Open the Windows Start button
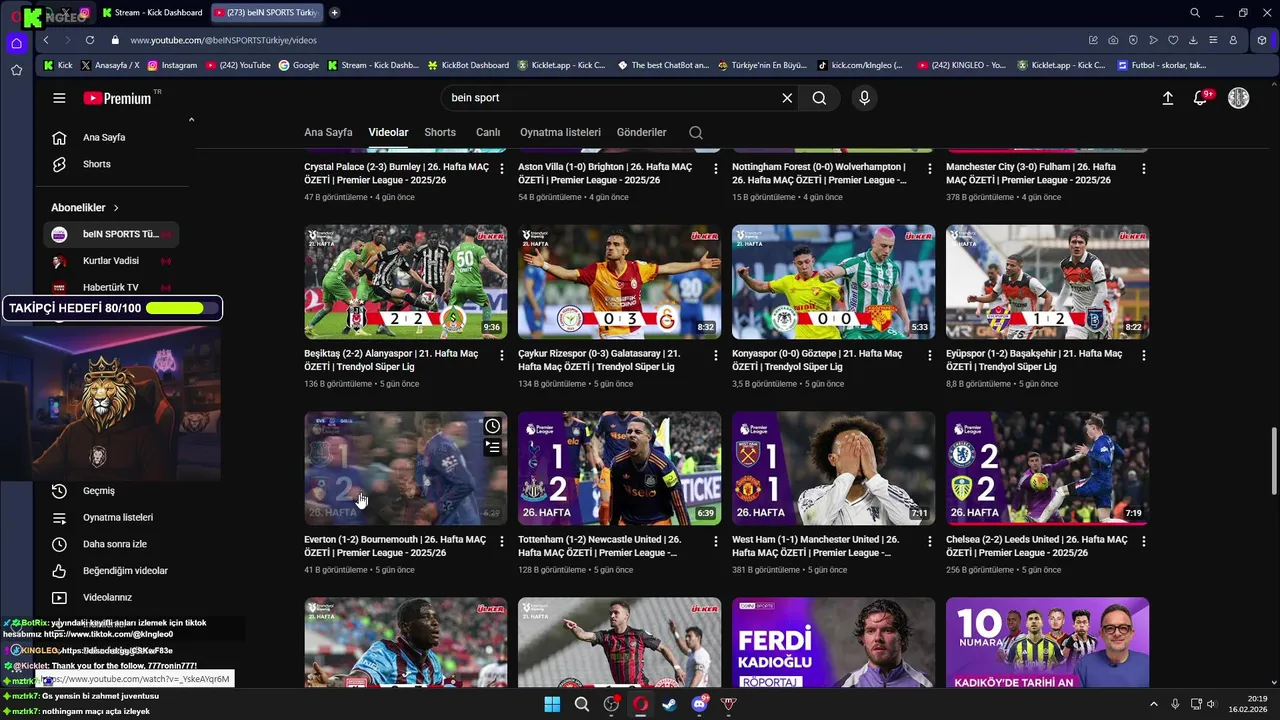 click(x=552, y=704)
